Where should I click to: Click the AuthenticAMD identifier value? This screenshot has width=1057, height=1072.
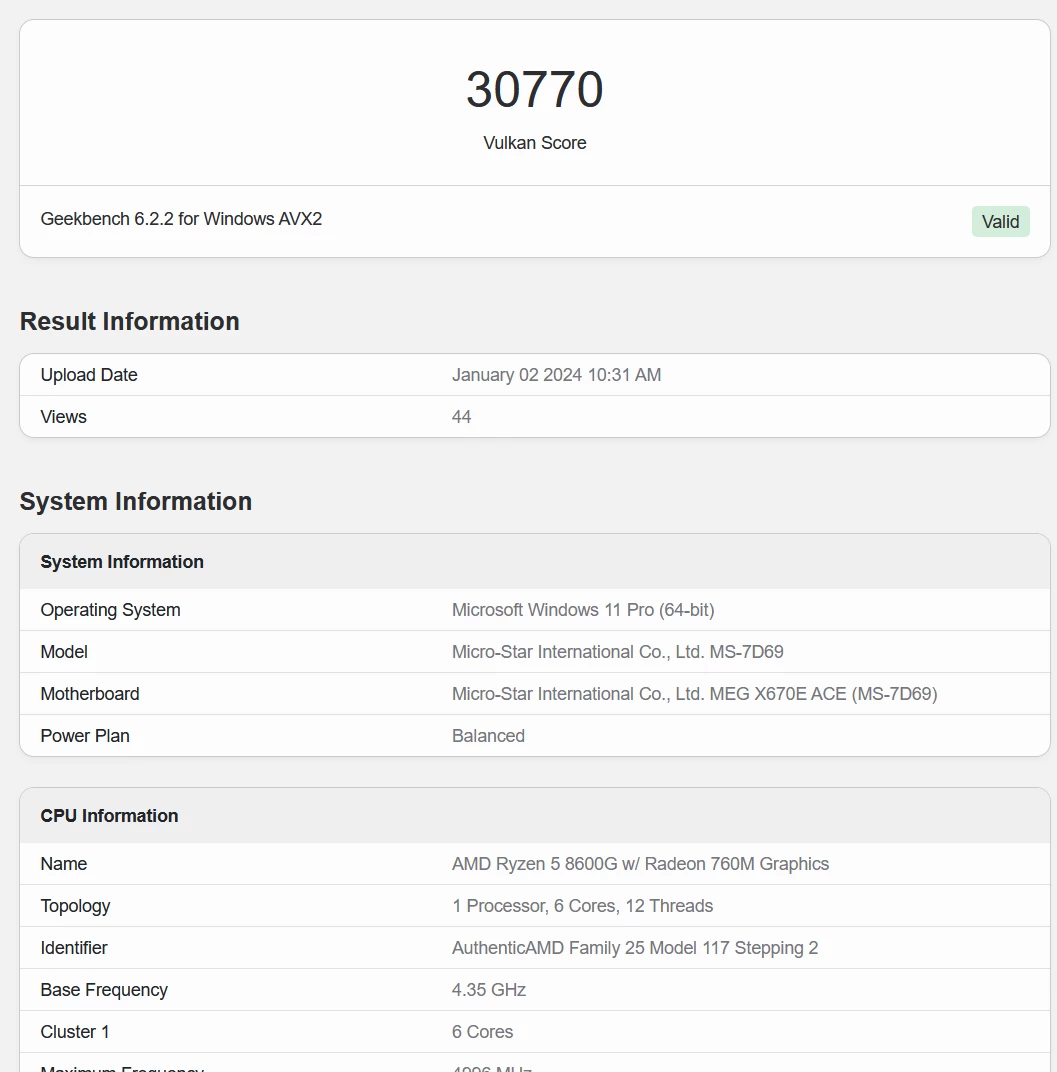coord(635,947)
